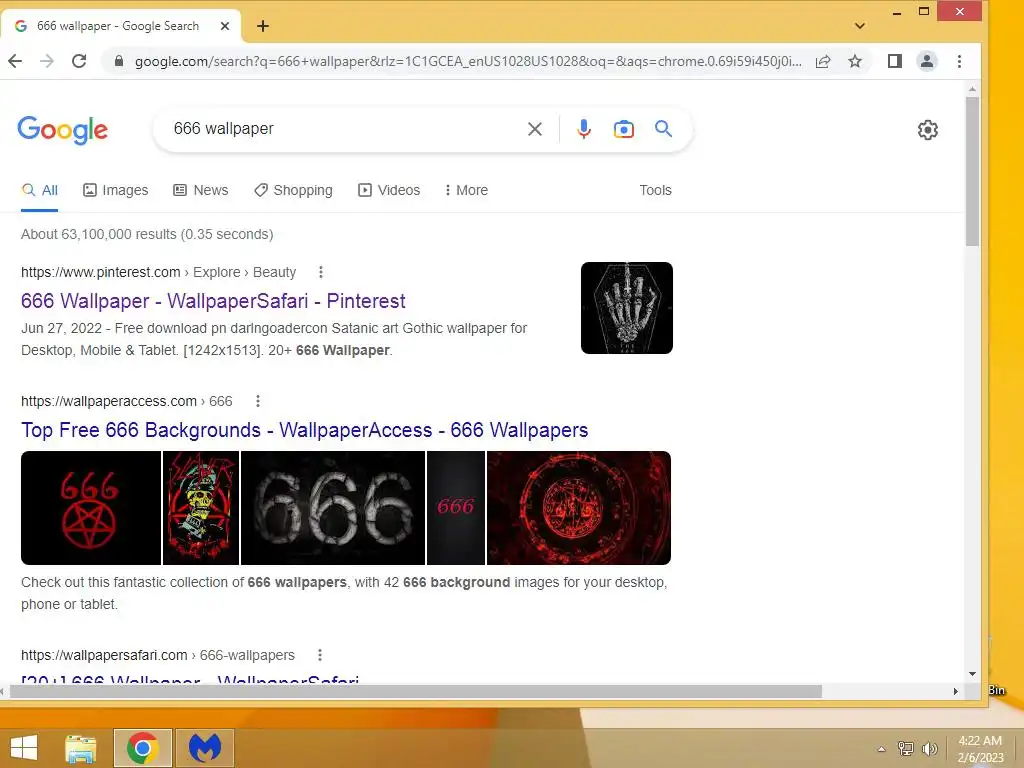Share this page from address bar
1024x768 pixels.
coord(823,61)
